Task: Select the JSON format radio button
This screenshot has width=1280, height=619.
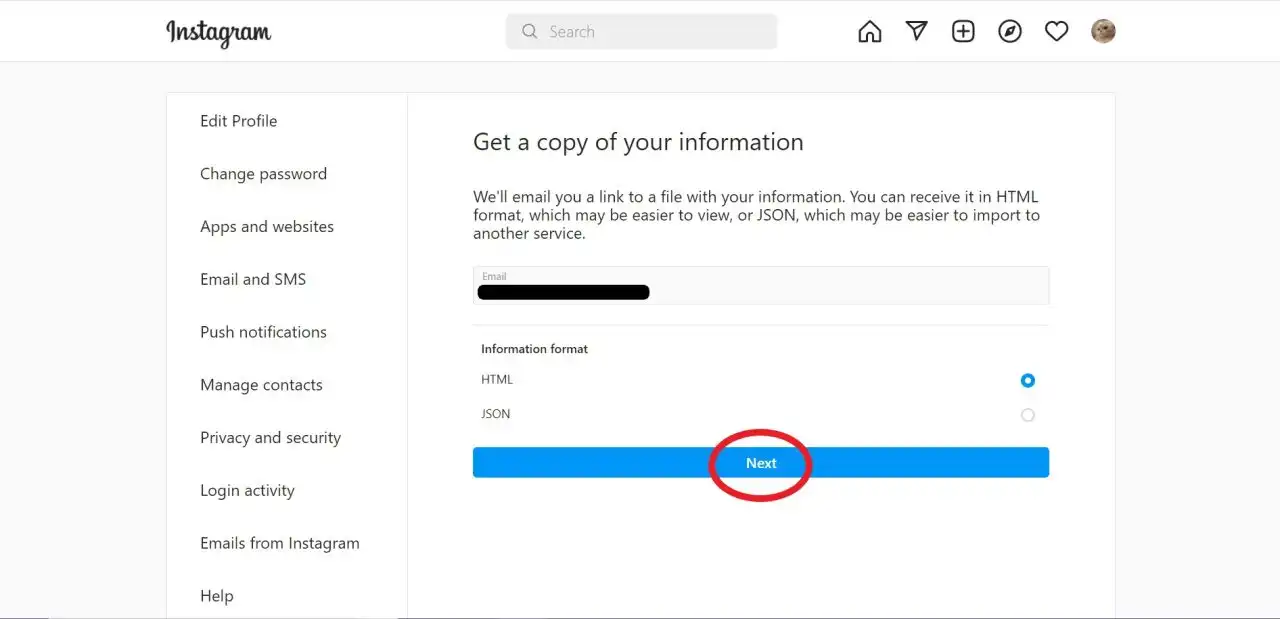Action: tap(1028, 415)
